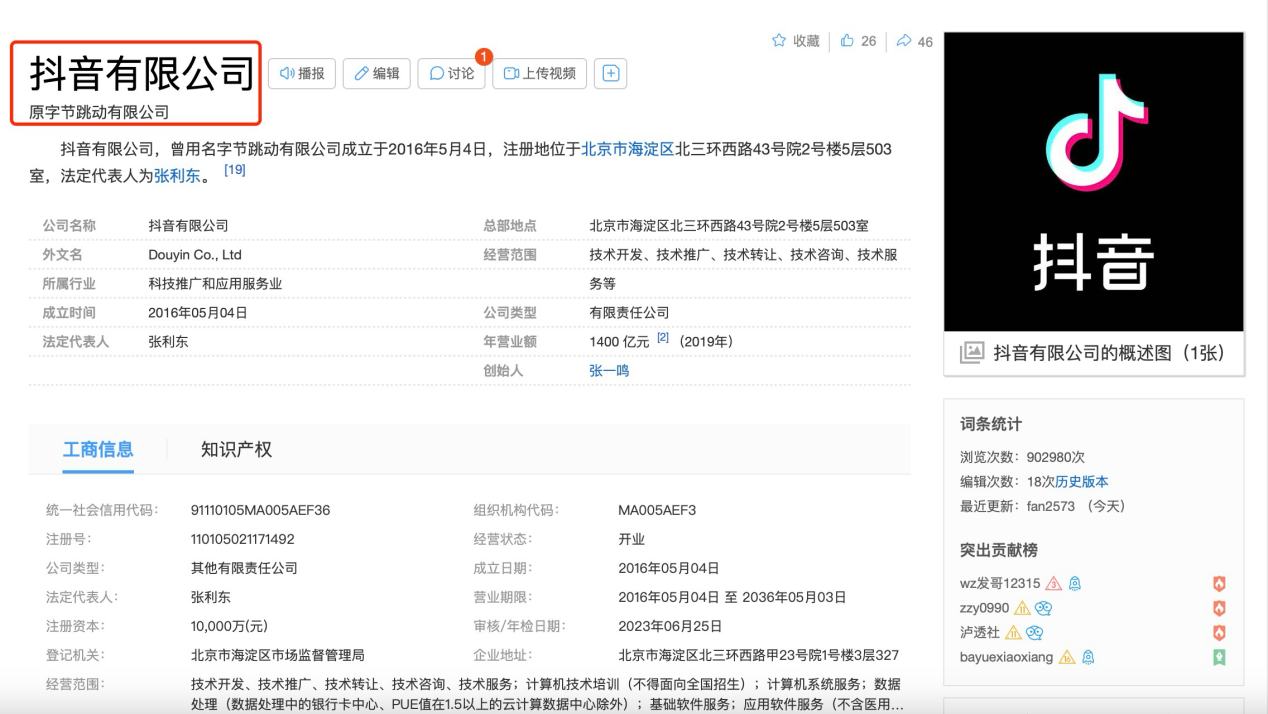
Task: Click the share arrow icon
Action: click(904, 41)
